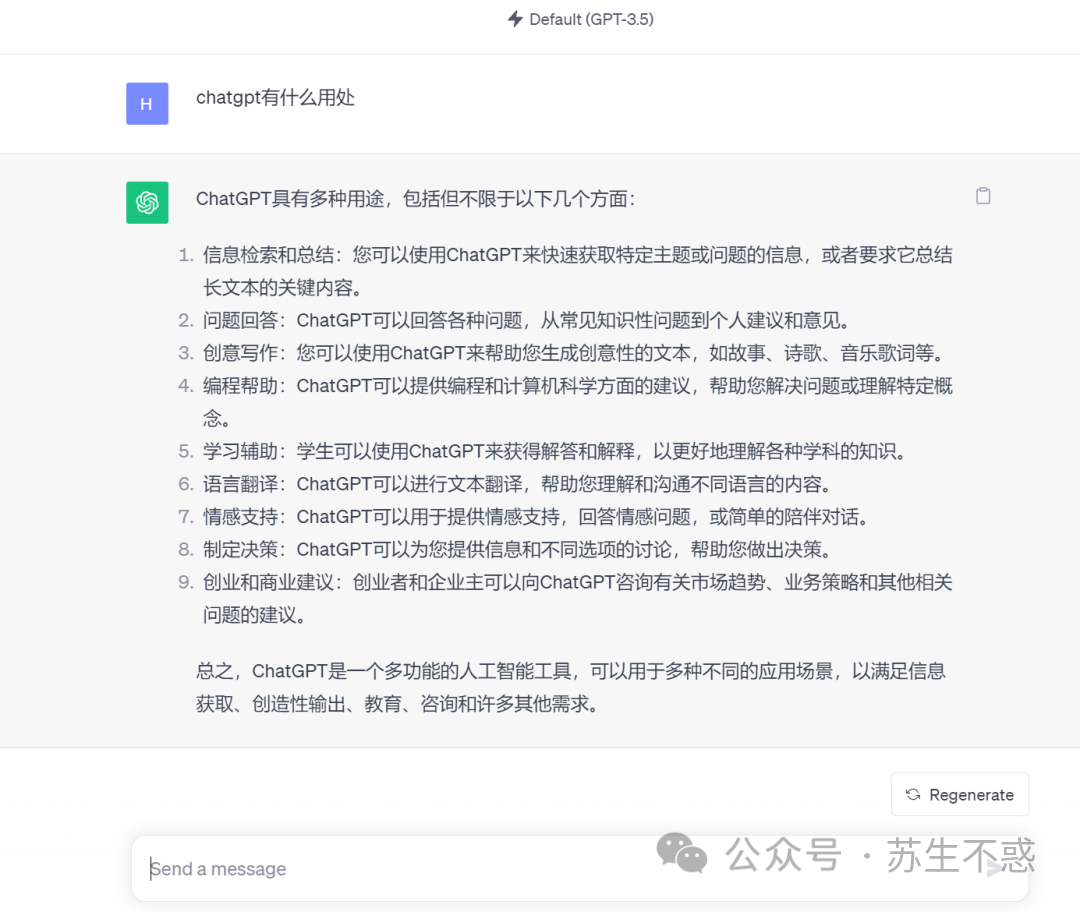Click the send arrow icon in message box

995,869
